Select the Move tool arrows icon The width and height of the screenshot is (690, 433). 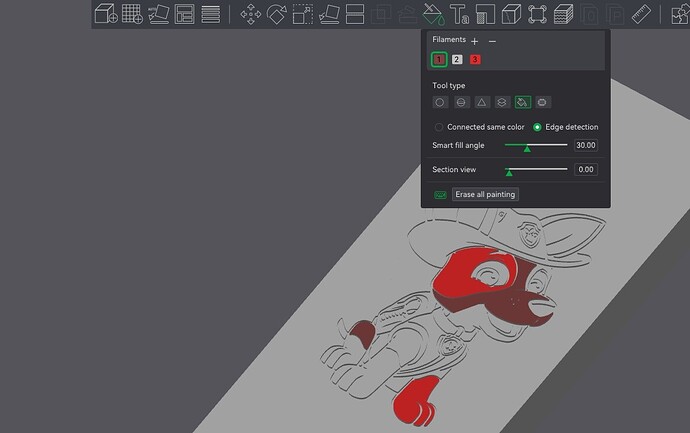(x=250, y=15)
